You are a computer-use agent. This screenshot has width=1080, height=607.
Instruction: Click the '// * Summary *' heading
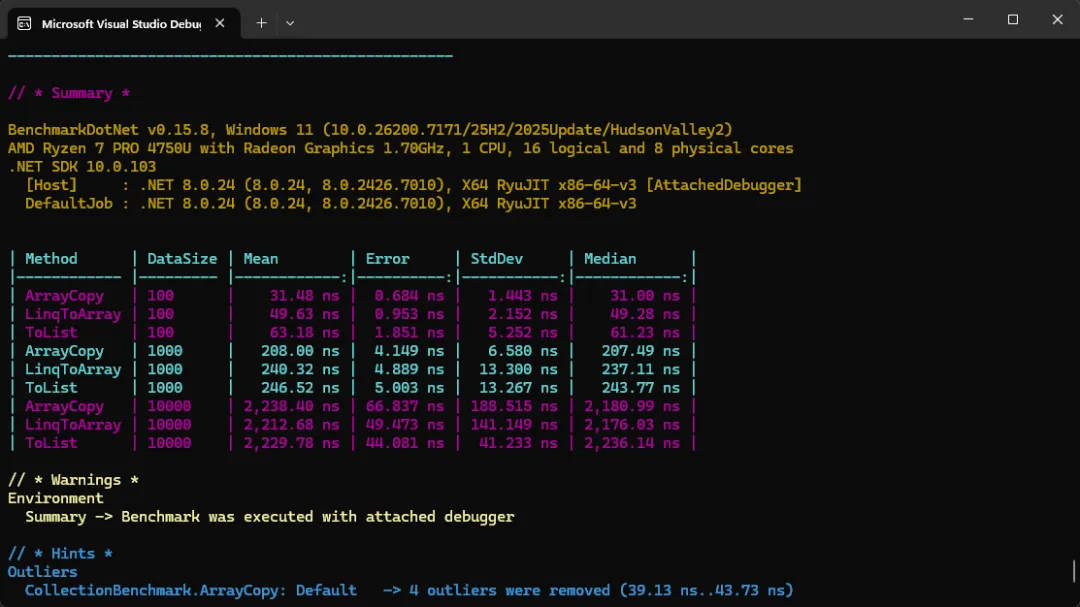[x=69, y=93]
